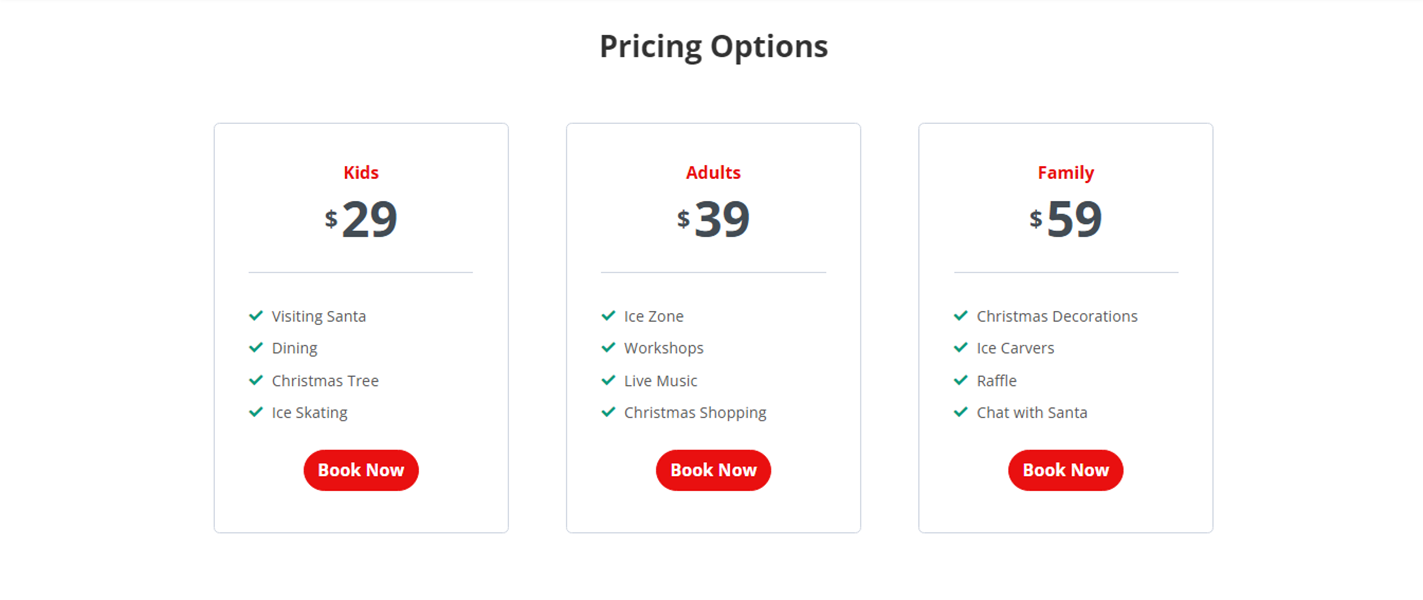1423x600 pixels.
Task: Select the Adults plan title
Action: 713,173
